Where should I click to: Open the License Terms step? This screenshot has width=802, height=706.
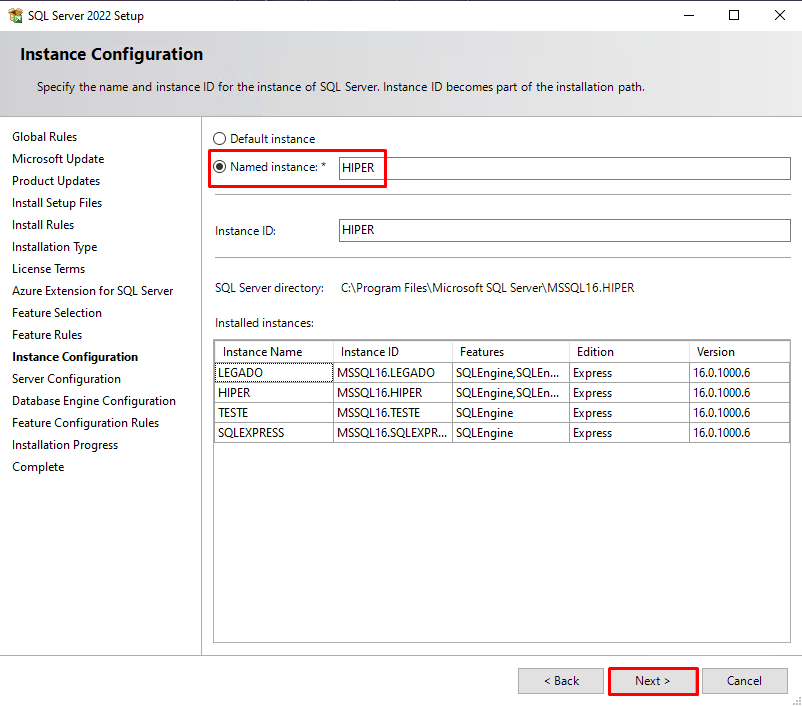[48, 268]
